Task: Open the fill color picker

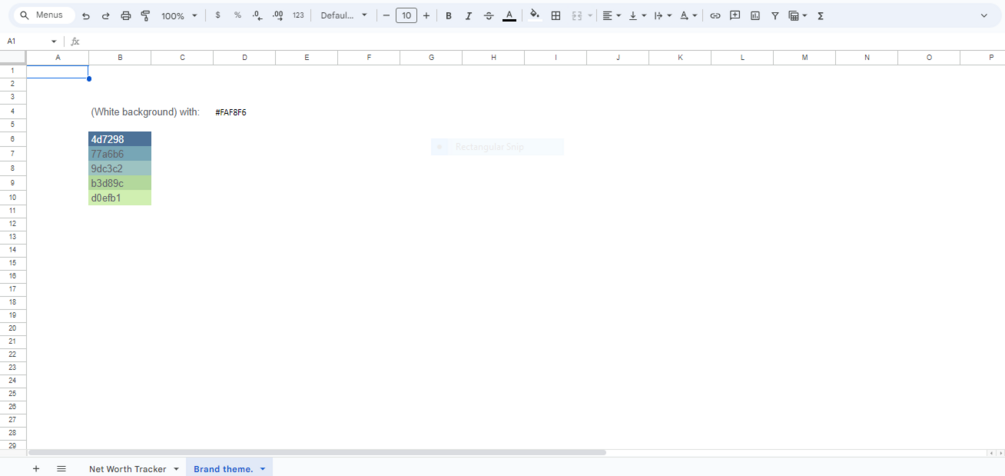Action: 535,16
